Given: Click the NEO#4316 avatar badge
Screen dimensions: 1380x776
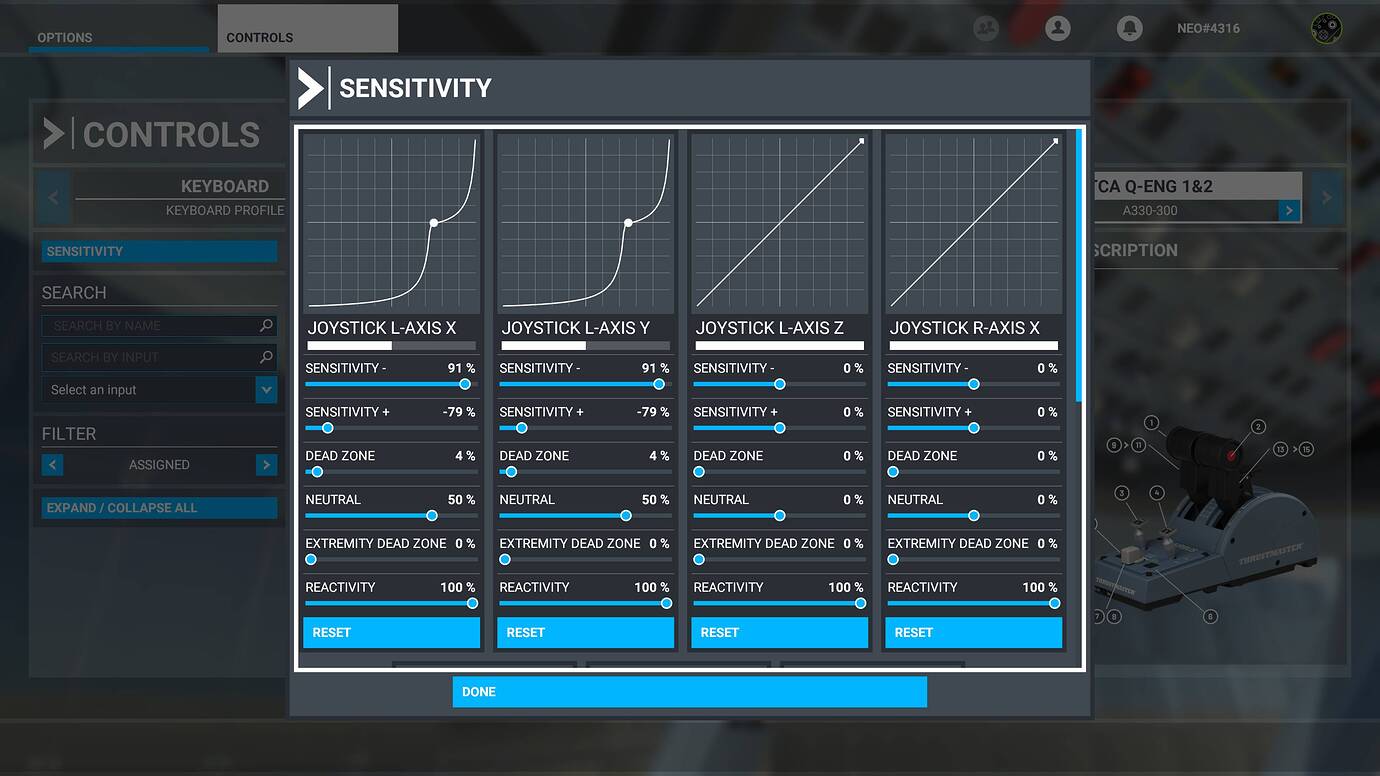Looking at the screenshot, I should [x=1326, y=28].
